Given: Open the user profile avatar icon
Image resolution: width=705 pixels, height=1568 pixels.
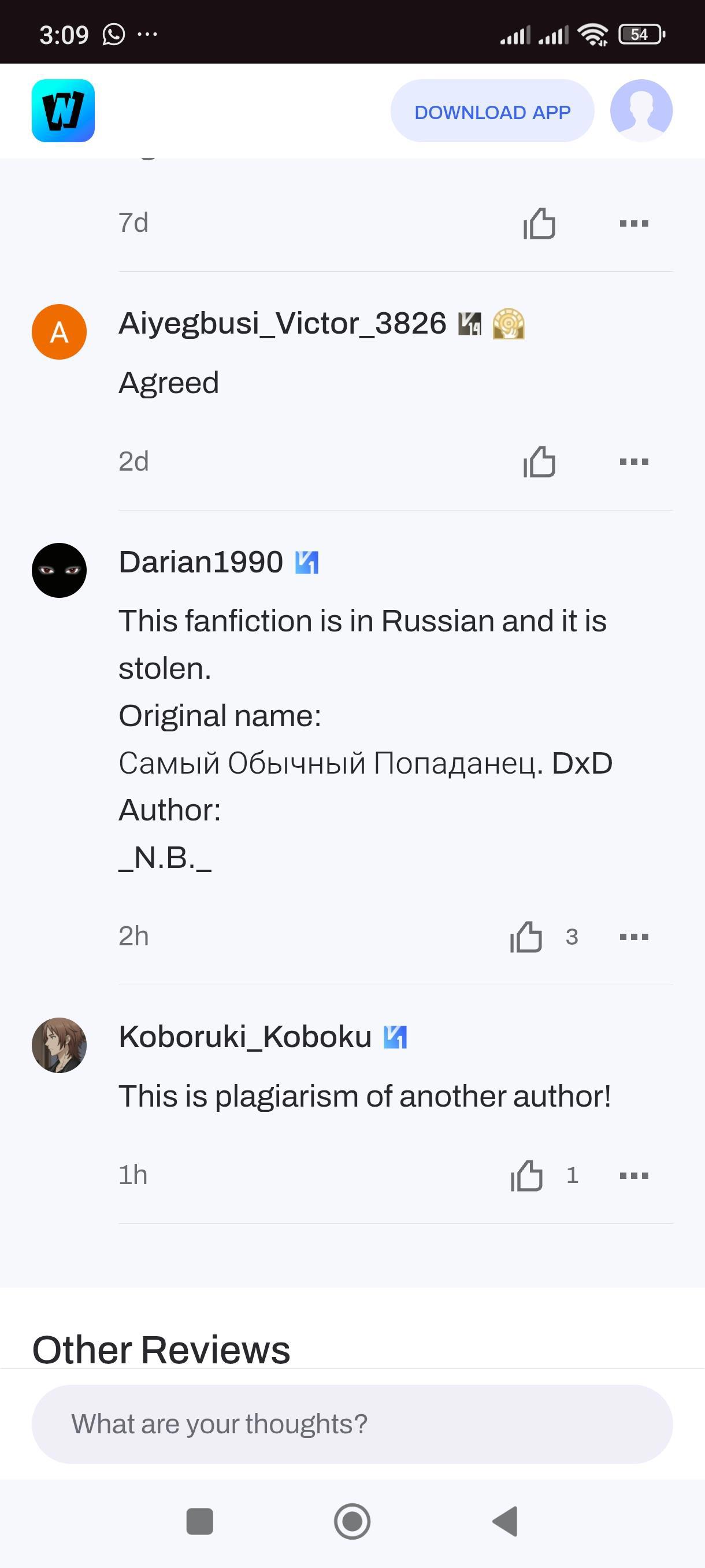Looking at the screenshot, I should (x=641, y=111).
